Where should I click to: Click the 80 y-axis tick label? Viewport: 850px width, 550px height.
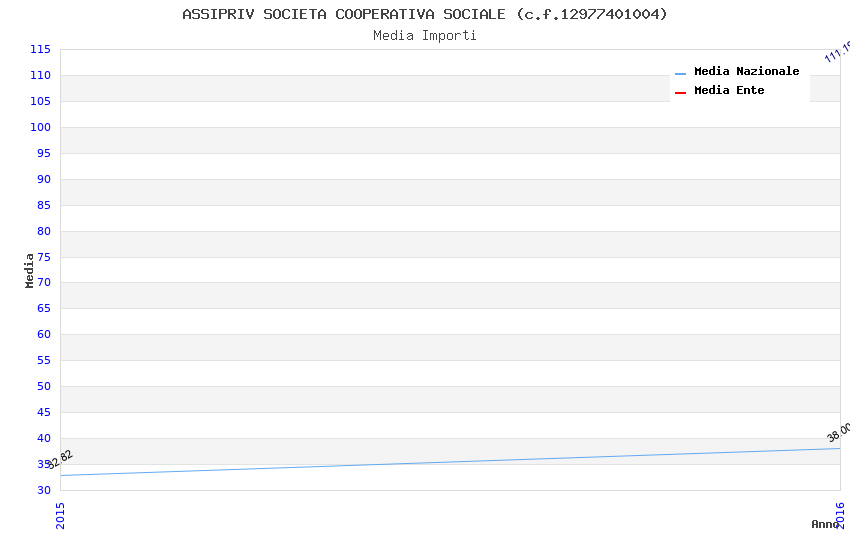pyautogui.click(x=43, y=231)
